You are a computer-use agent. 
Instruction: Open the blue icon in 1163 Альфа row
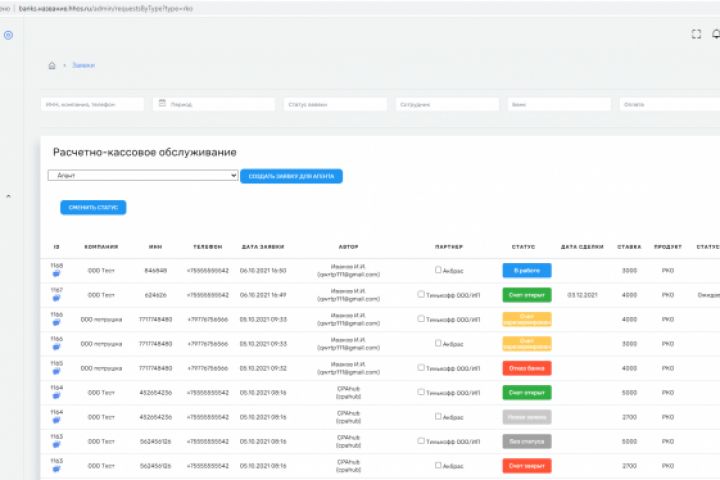point(56,469)
